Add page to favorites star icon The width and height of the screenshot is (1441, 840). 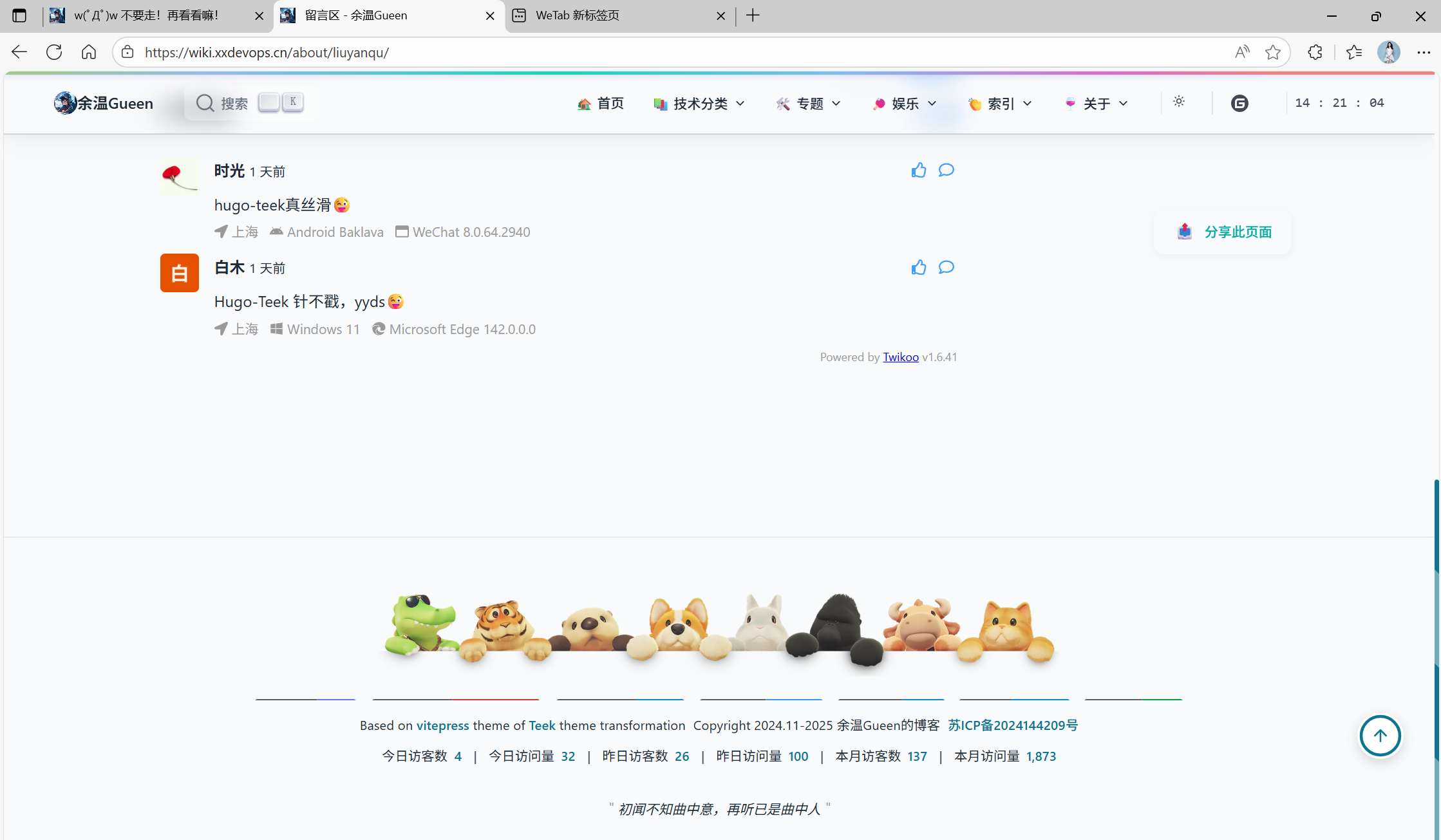pyautogui.click(x=1272, y=52)
